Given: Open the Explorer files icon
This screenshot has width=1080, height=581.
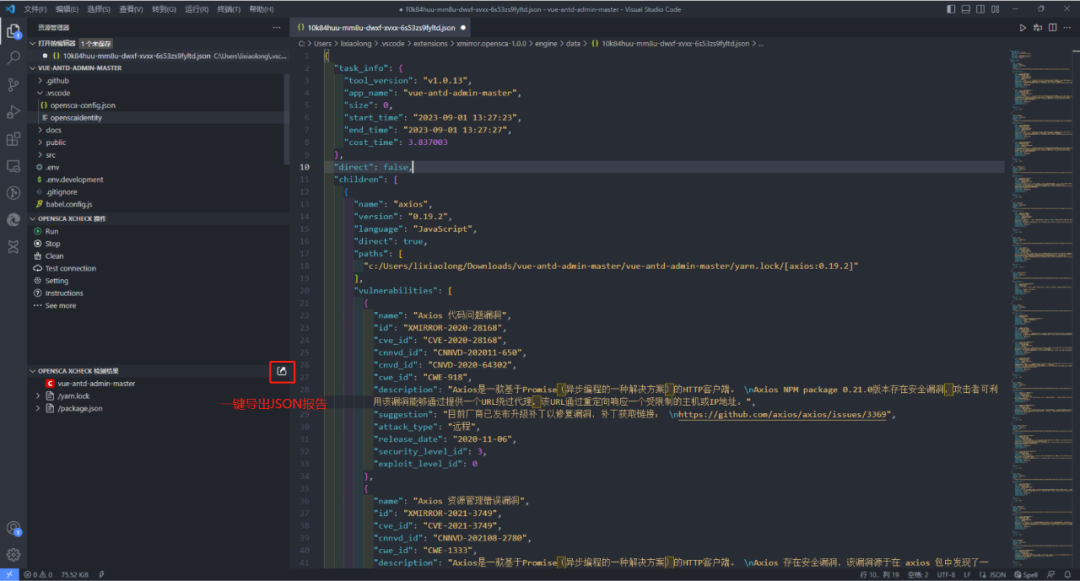Looking at the screenshot, I should click(x=13, y=31).
